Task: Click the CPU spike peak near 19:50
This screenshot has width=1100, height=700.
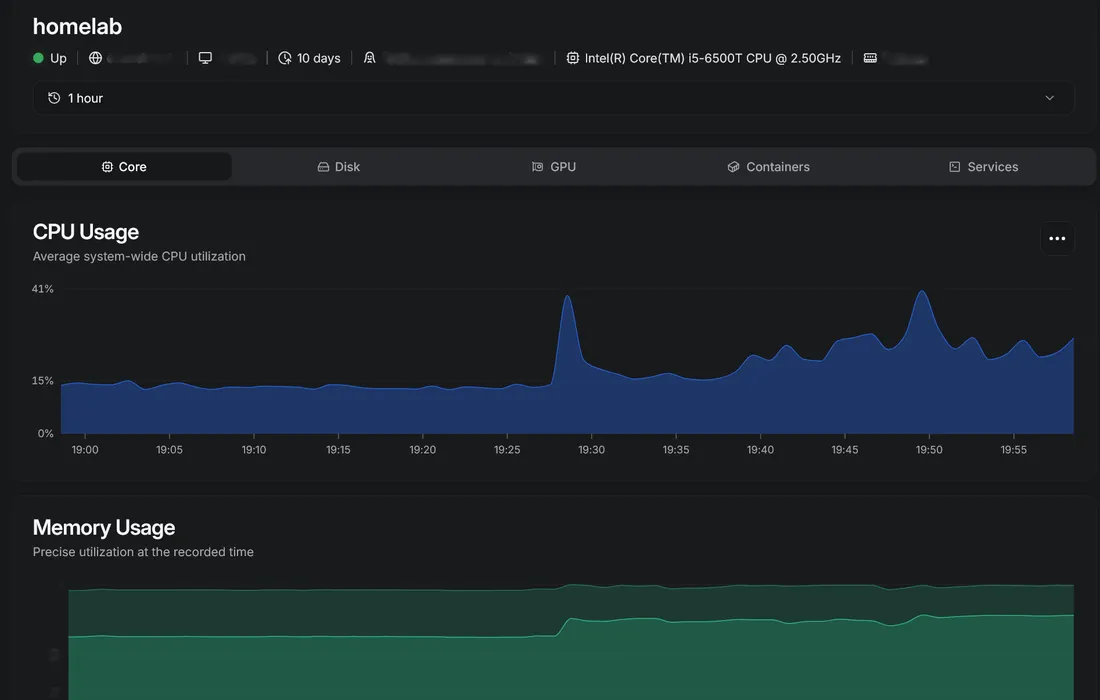Action: [x=922, y=292]
